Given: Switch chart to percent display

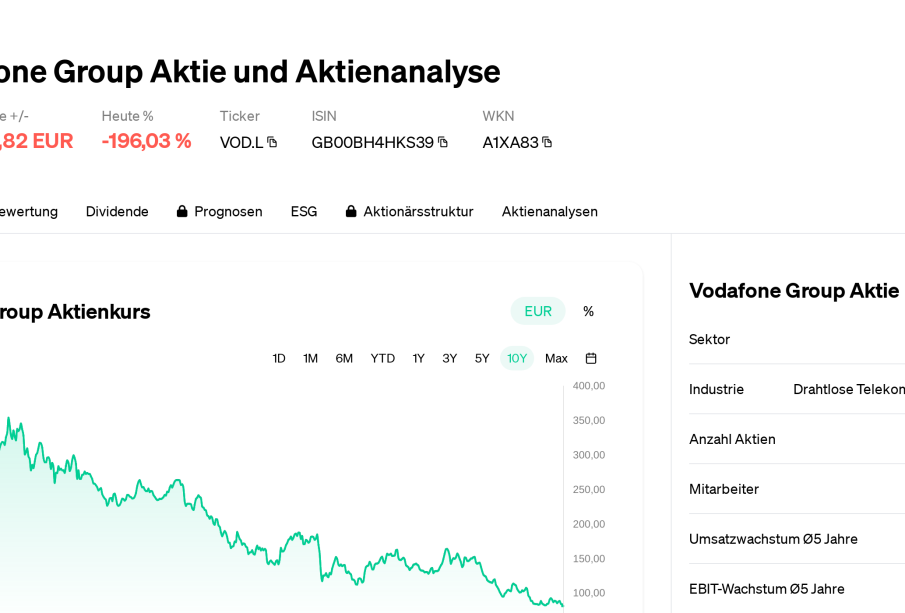Looking at the screenshot, I should click(x=588, y=311).
